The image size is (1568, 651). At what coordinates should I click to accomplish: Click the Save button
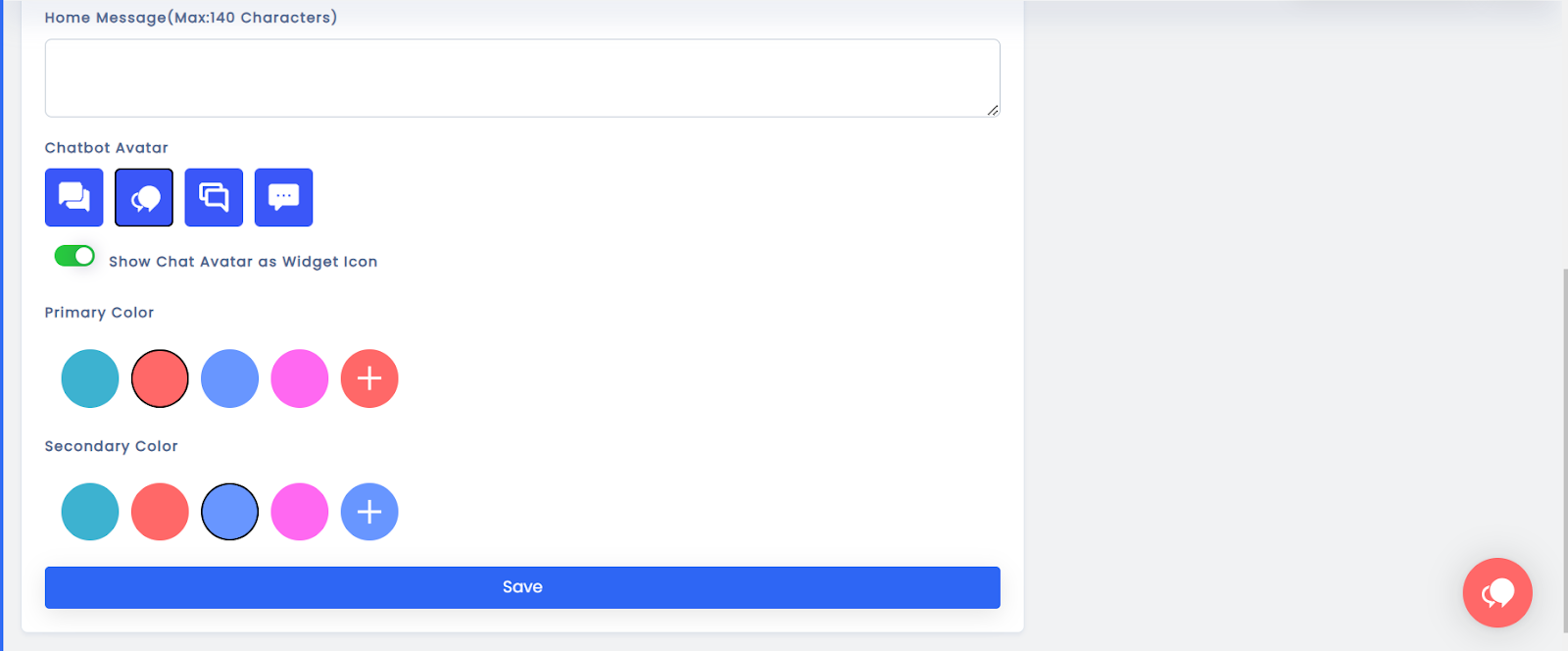[522, 587]
